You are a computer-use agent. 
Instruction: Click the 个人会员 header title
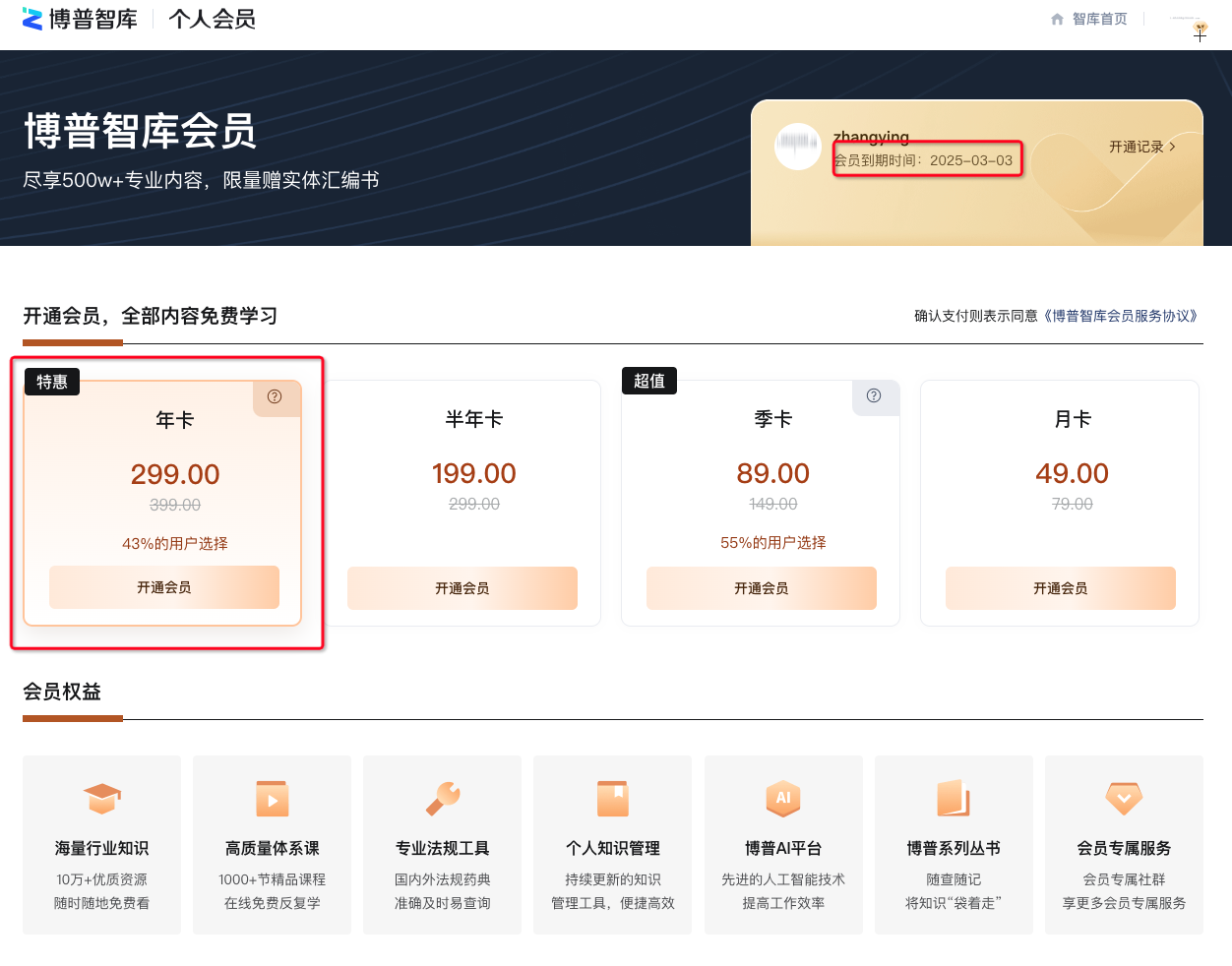click(x=213, y=19)
